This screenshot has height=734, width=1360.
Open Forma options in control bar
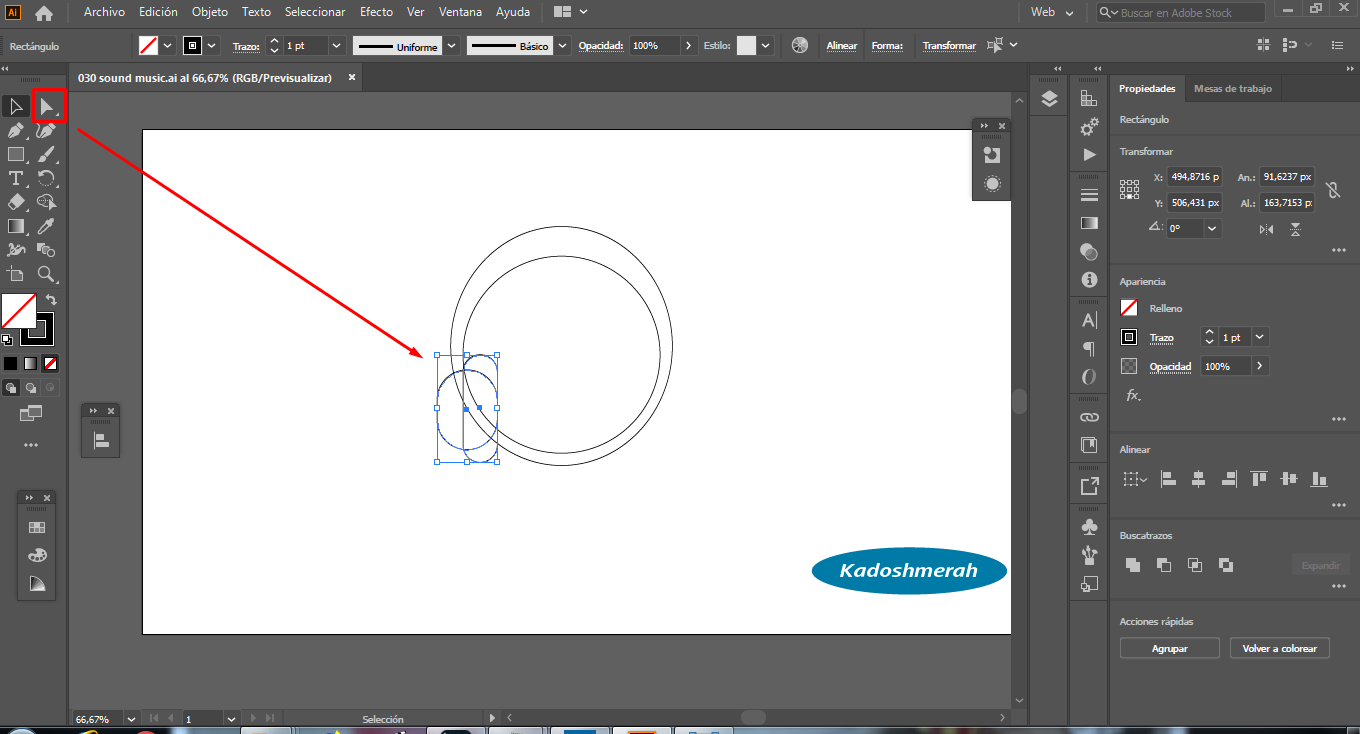click(887, 46)
